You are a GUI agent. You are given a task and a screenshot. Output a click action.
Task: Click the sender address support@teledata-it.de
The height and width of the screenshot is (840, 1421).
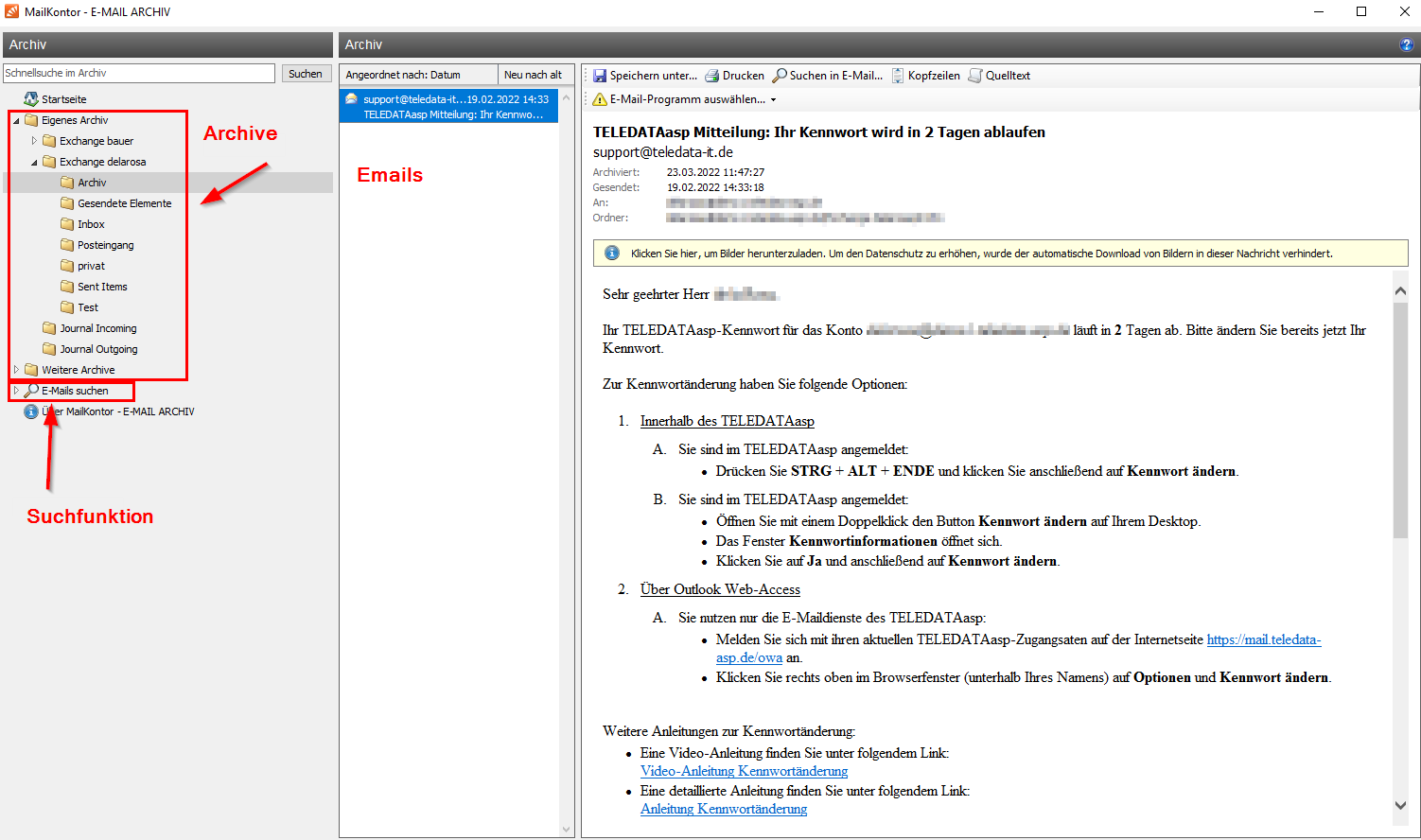pyautogui.click(x=663, y=152)
